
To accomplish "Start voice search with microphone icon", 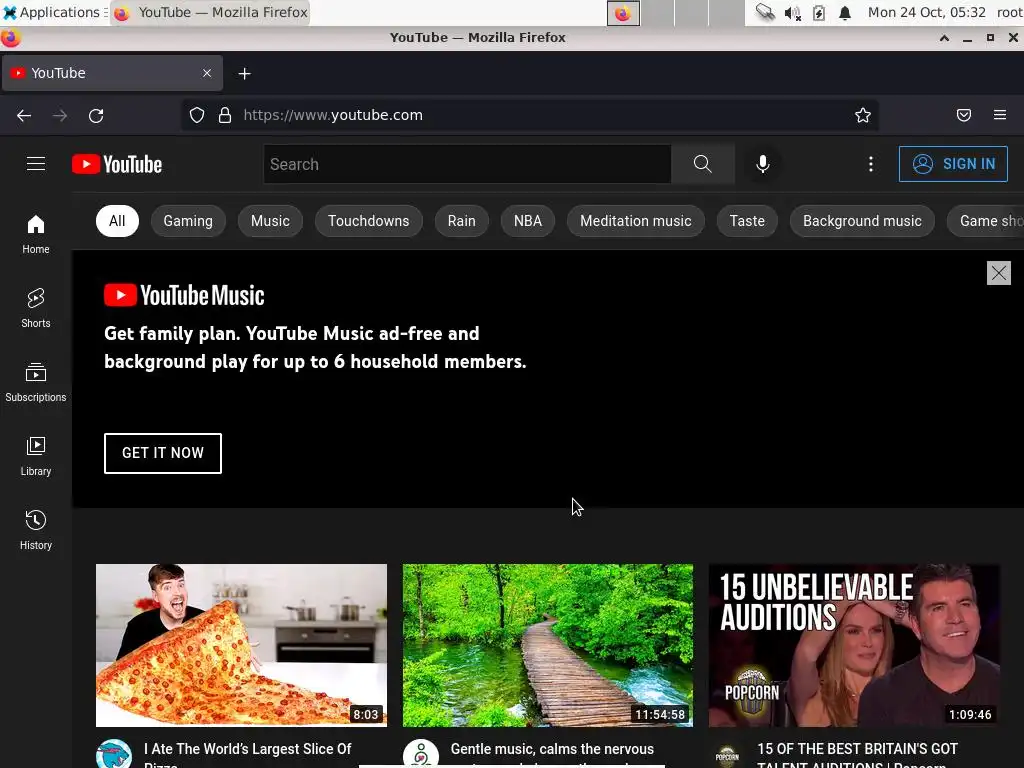I will (x=762, y=164).
